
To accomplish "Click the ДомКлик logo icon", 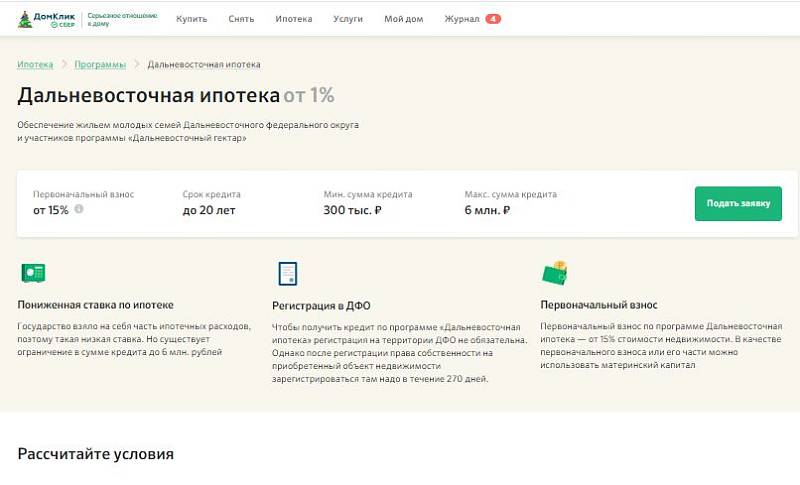I will (x=25, y=19).
